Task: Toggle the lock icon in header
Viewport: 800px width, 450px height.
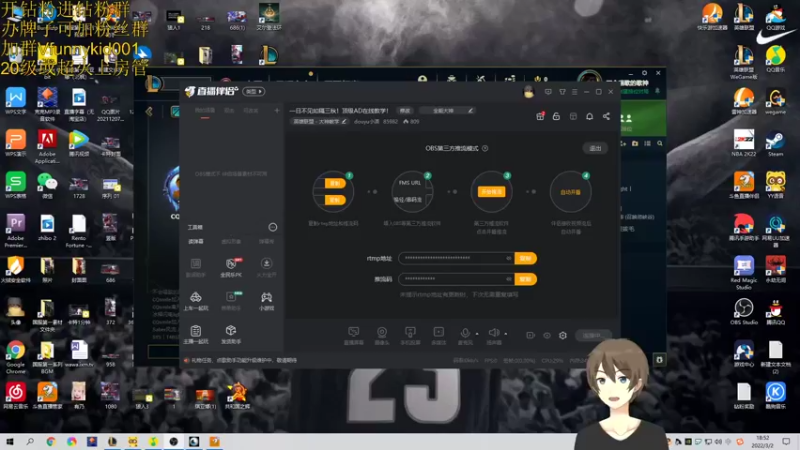Action: point(556,116)
